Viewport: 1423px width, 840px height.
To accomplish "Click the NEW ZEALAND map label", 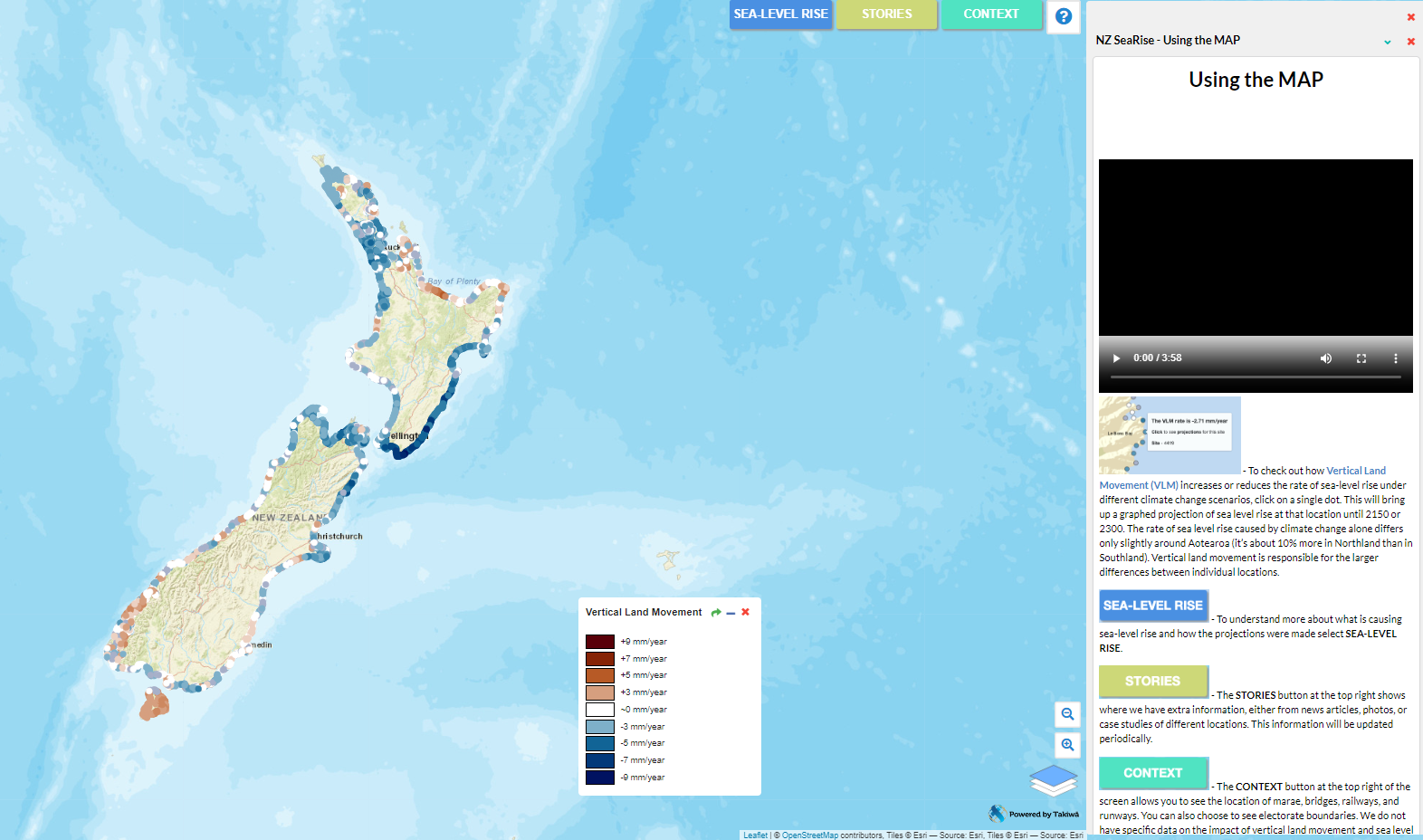I will coord(289,518).
